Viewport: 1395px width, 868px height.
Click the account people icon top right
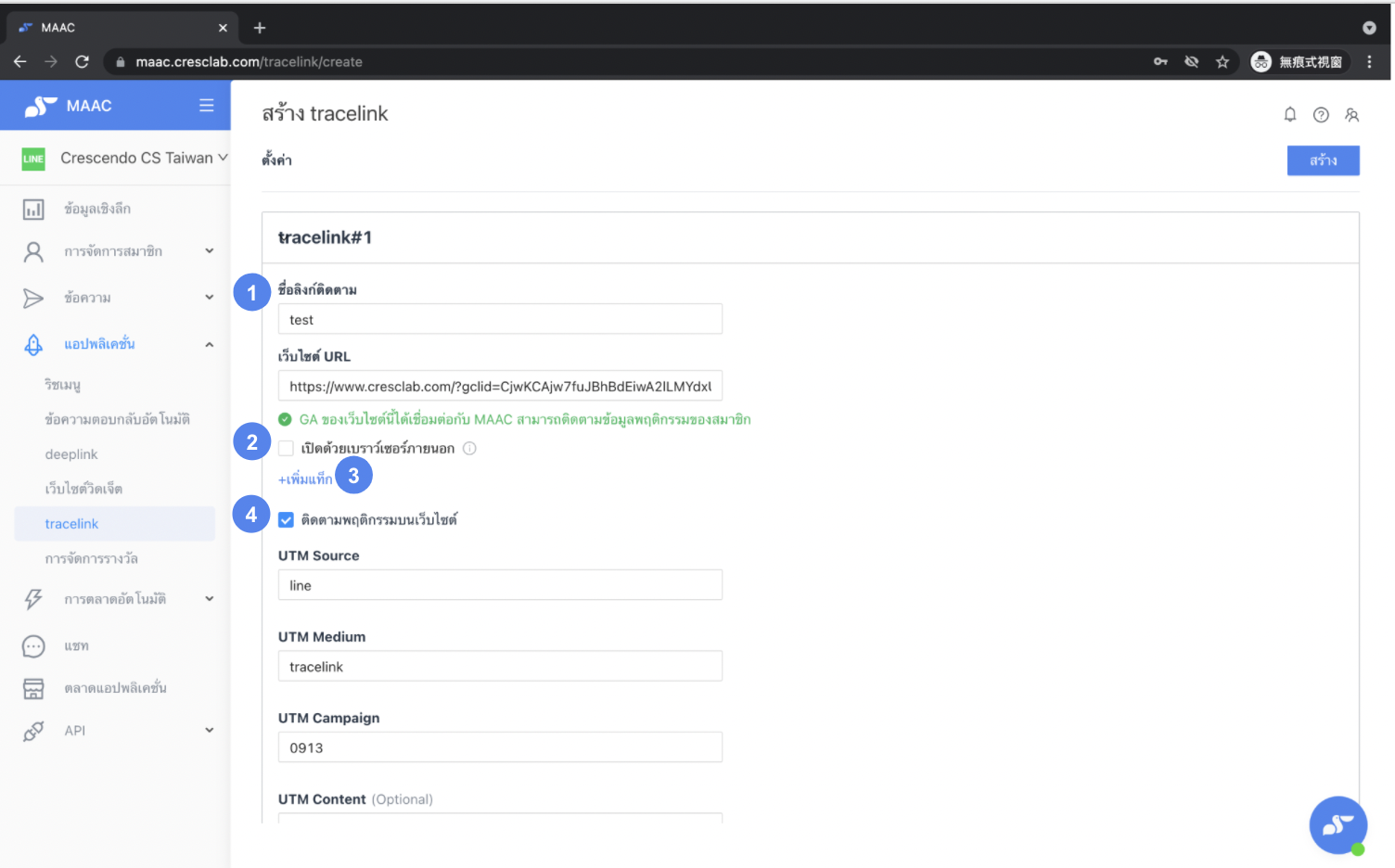pyautogui.click(x=1351, y=114)
